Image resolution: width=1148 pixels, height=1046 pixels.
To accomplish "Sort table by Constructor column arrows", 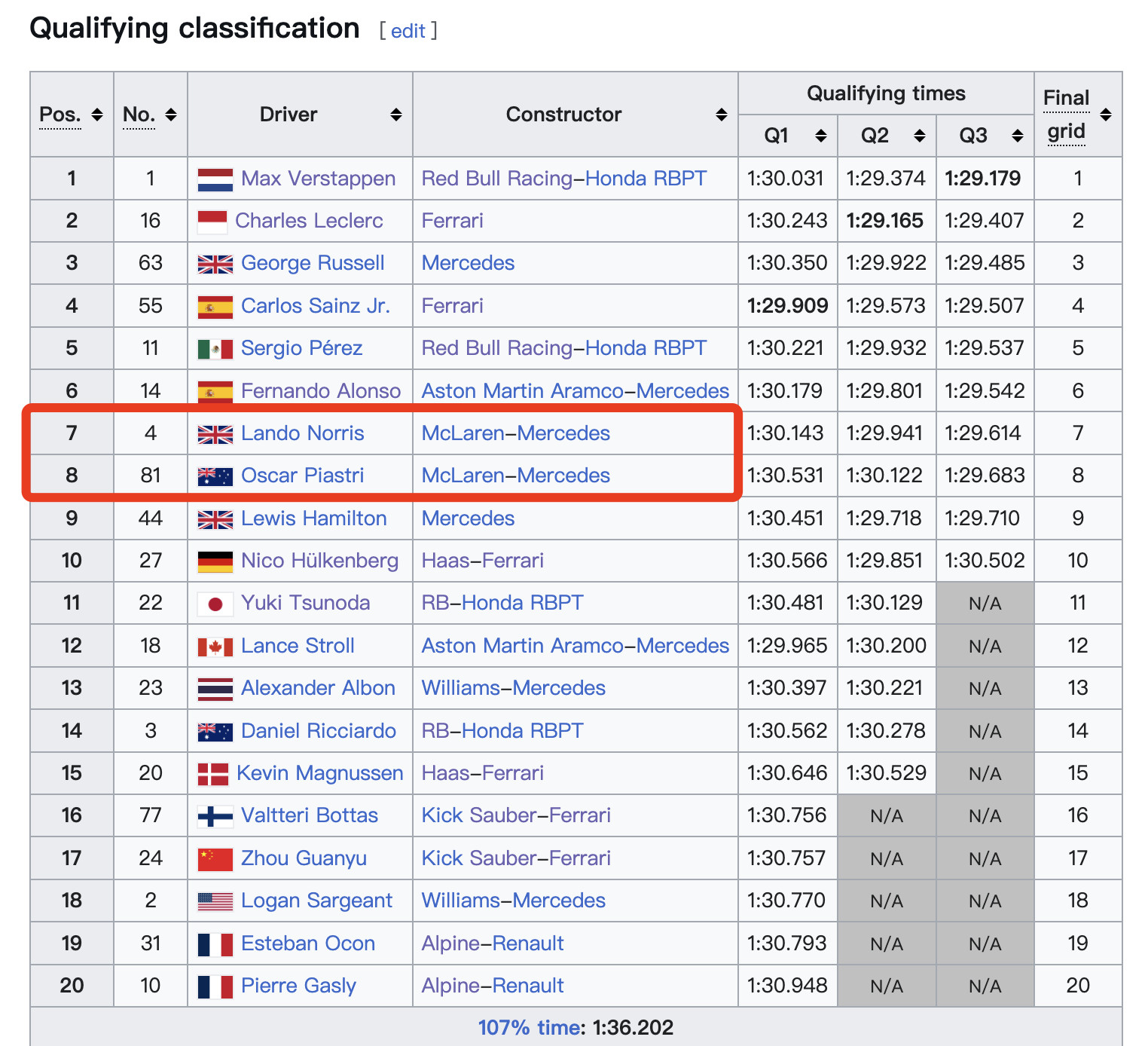I will coord(722,115).
